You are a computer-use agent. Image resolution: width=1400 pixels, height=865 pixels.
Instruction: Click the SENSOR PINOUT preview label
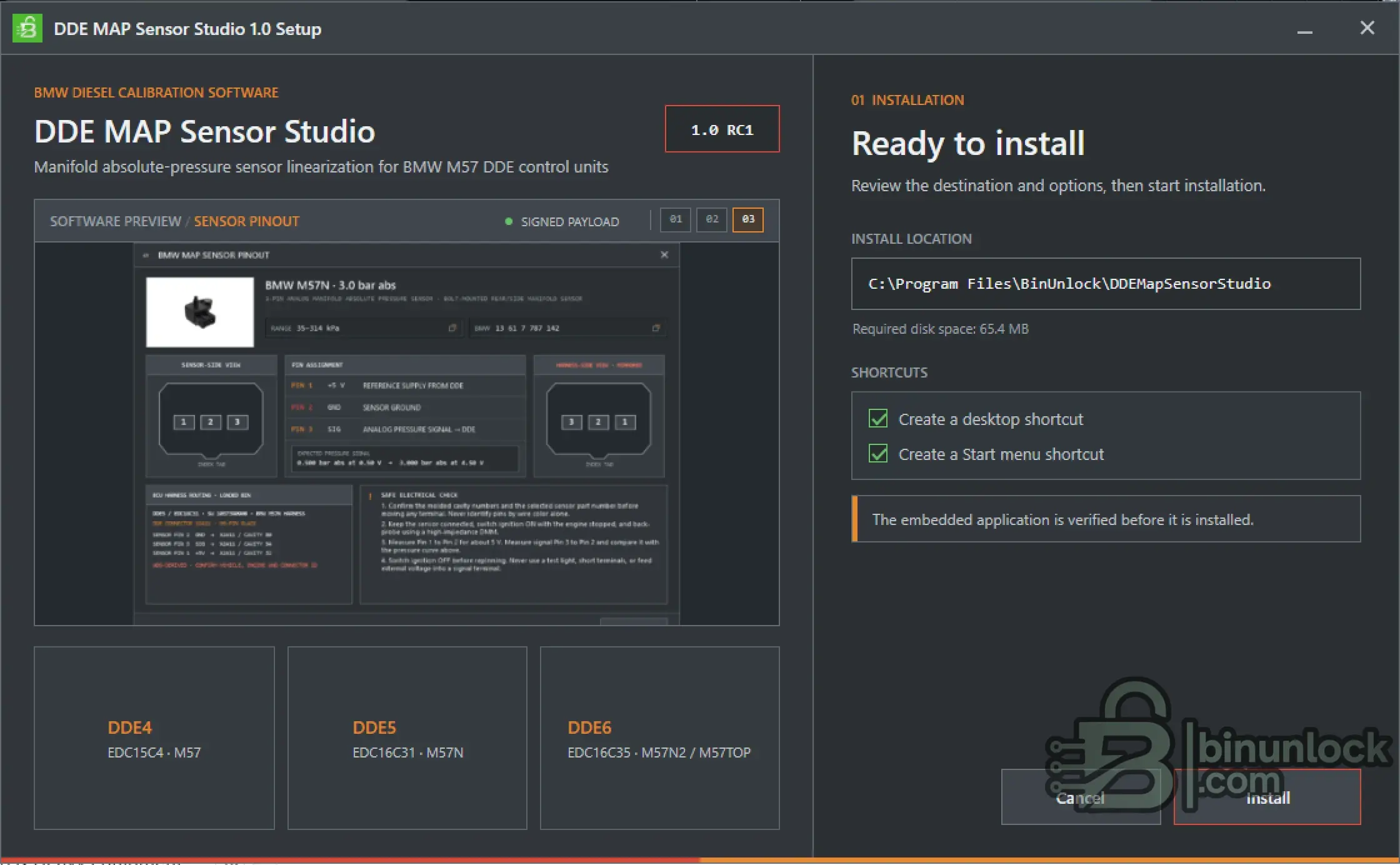click(x=246, y=221)
